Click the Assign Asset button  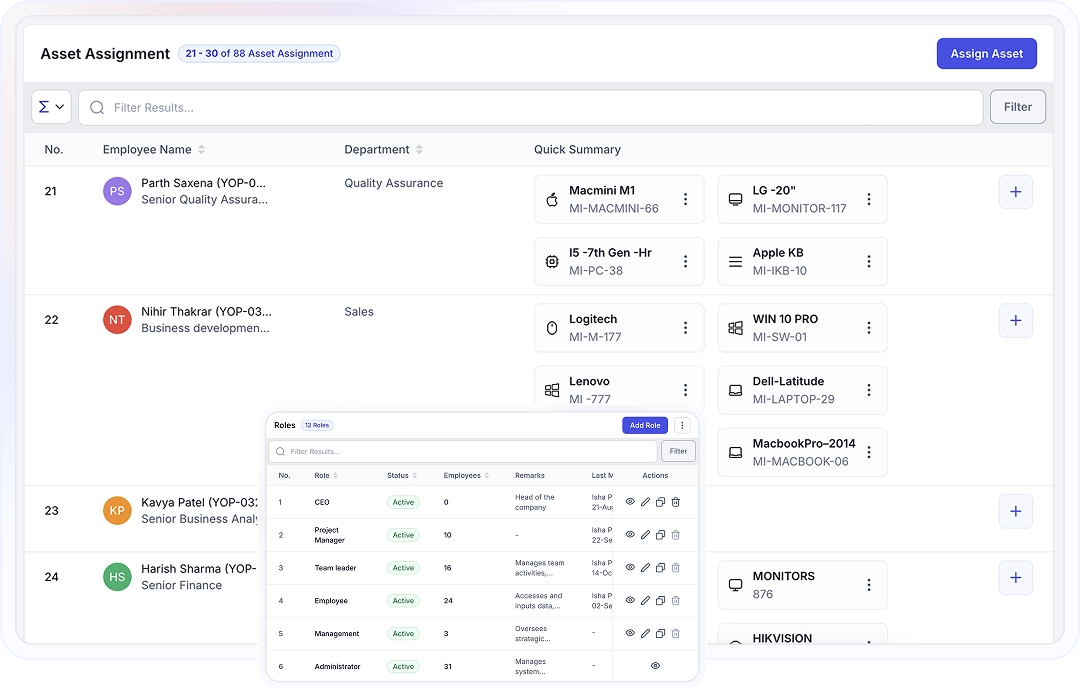point(987,53)
